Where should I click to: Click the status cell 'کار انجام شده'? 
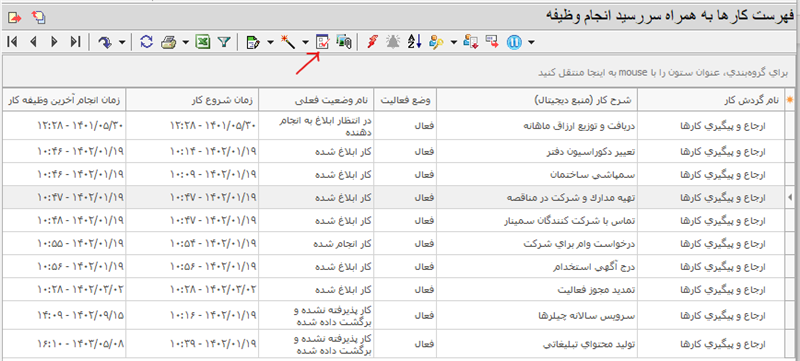point(317,243)
